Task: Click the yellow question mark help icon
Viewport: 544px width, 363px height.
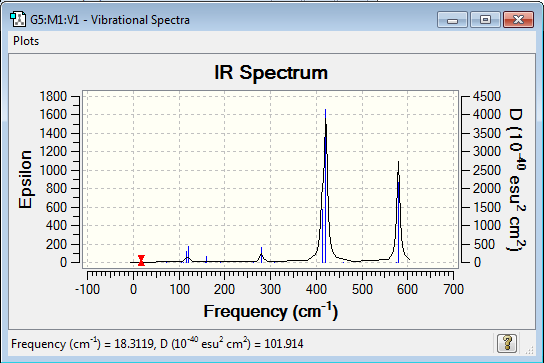Action: pos(507,343)
